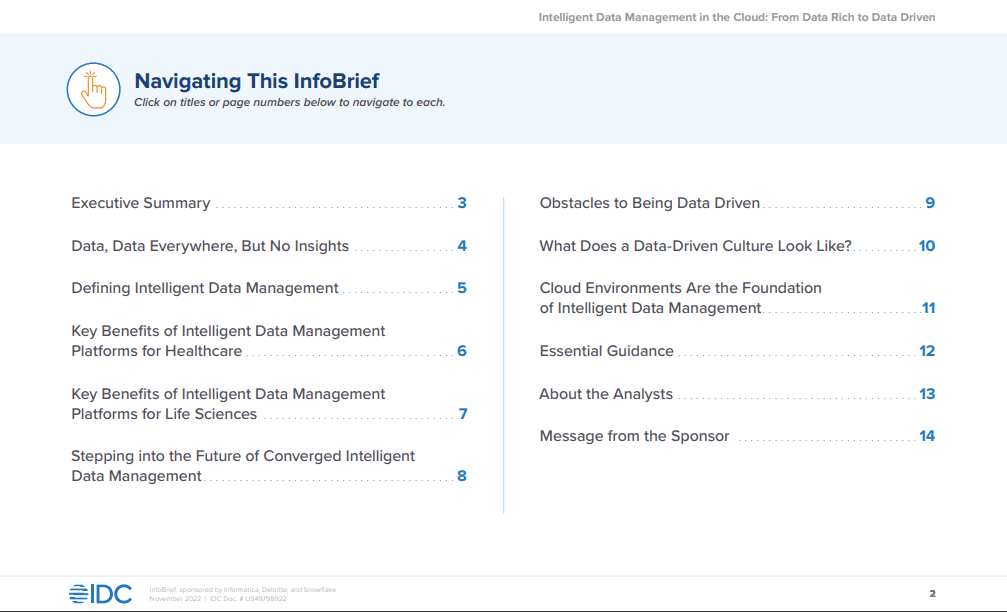The image size is (1007, 612).
Task: Go to Cloud Environments Are the Foundation entry
Action: click(x=680, y=288)
